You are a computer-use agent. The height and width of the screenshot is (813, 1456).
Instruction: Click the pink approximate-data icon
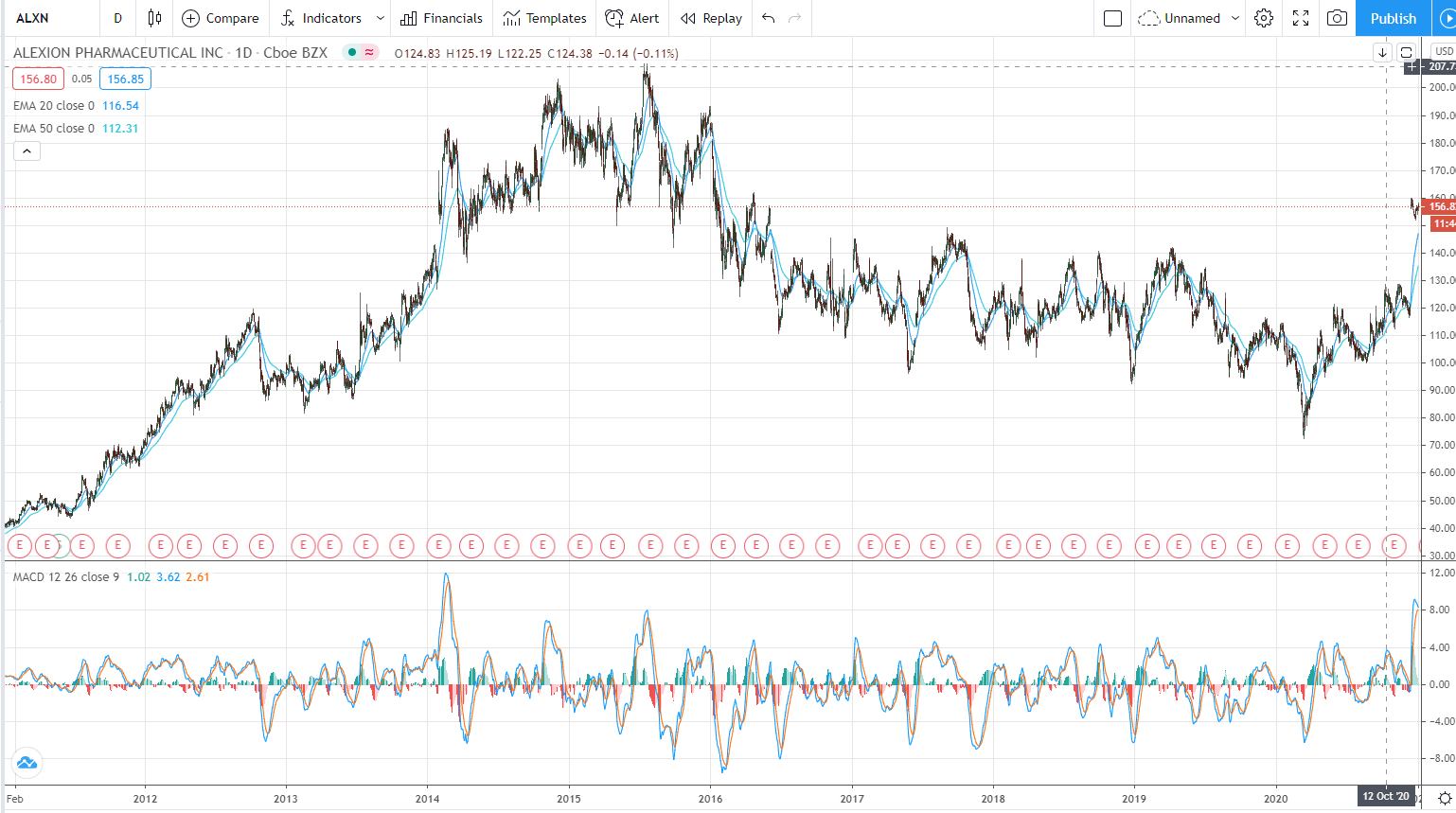coord(369,53)
